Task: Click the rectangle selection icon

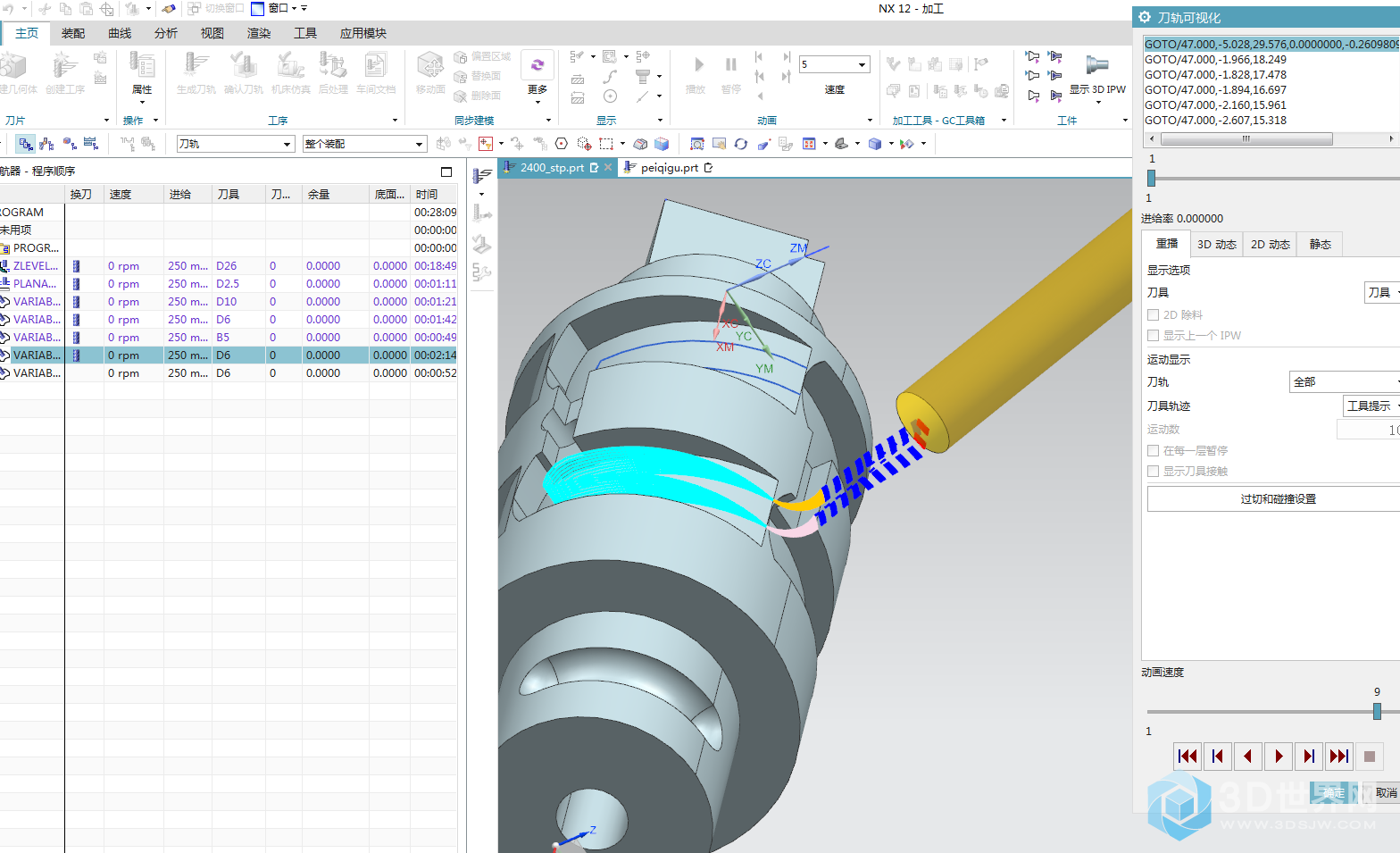Action: click(606, 144)
